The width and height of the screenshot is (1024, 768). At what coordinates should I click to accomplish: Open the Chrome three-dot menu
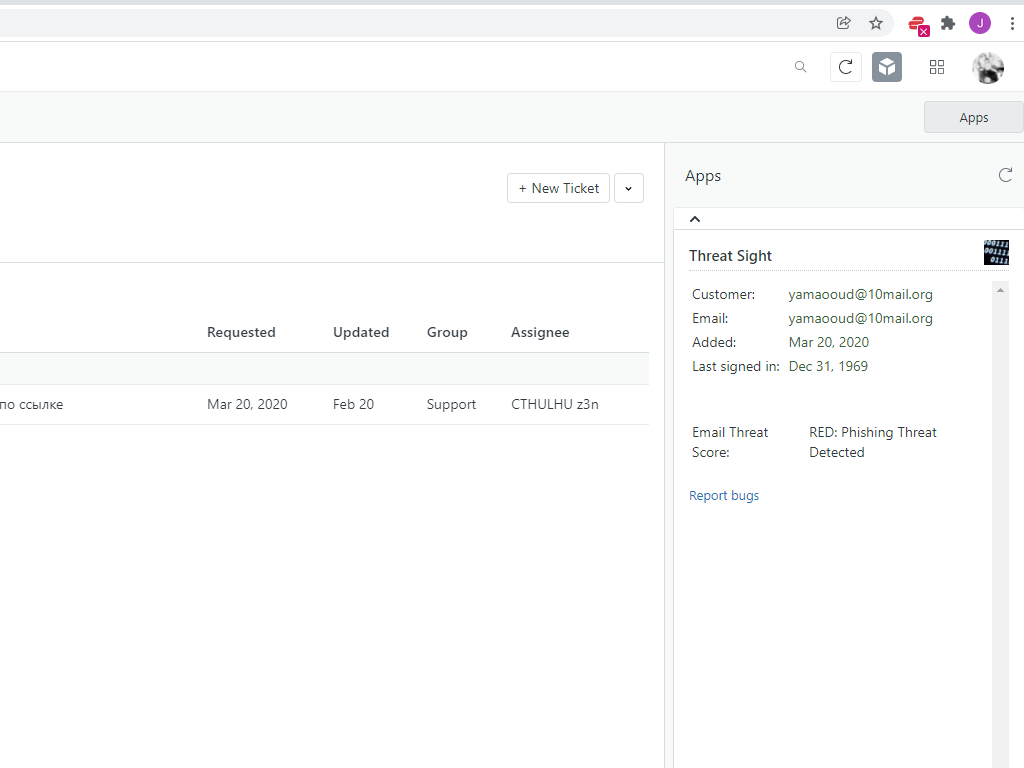[x=1012, y=23]
